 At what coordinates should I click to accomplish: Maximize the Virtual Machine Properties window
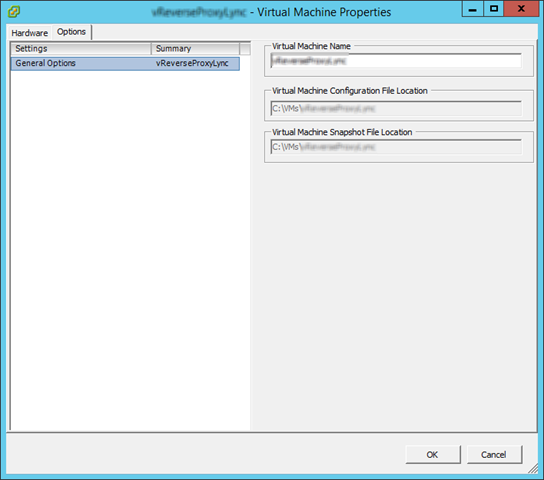point(494,9)
